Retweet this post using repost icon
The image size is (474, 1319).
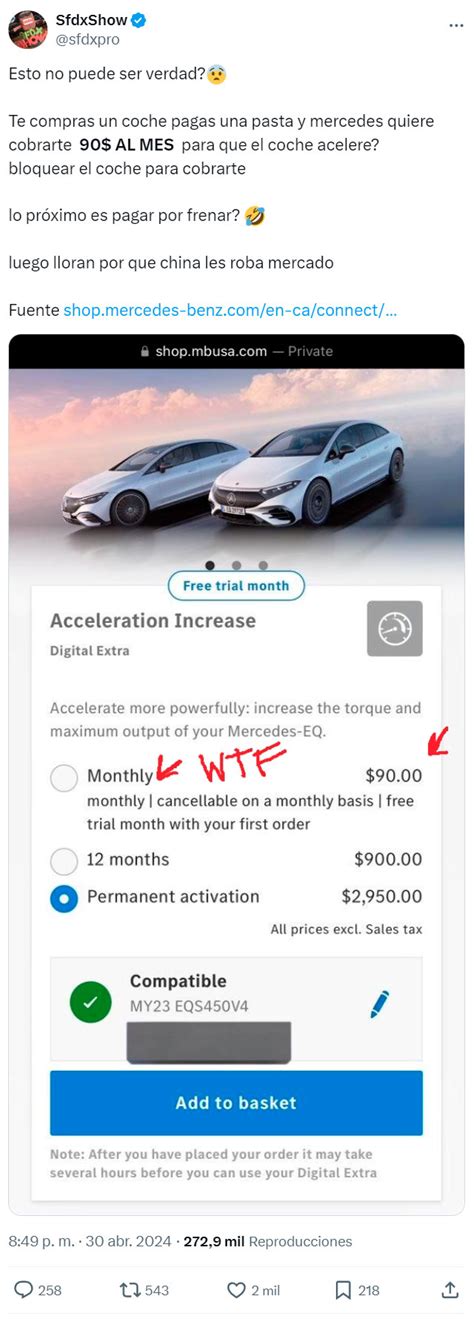tap(129, 1290)
